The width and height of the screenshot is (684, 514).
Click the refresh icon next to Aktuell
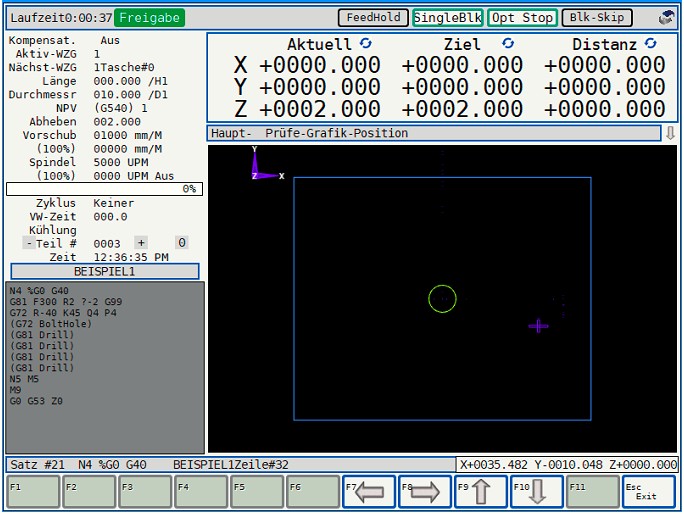point(366,43)
